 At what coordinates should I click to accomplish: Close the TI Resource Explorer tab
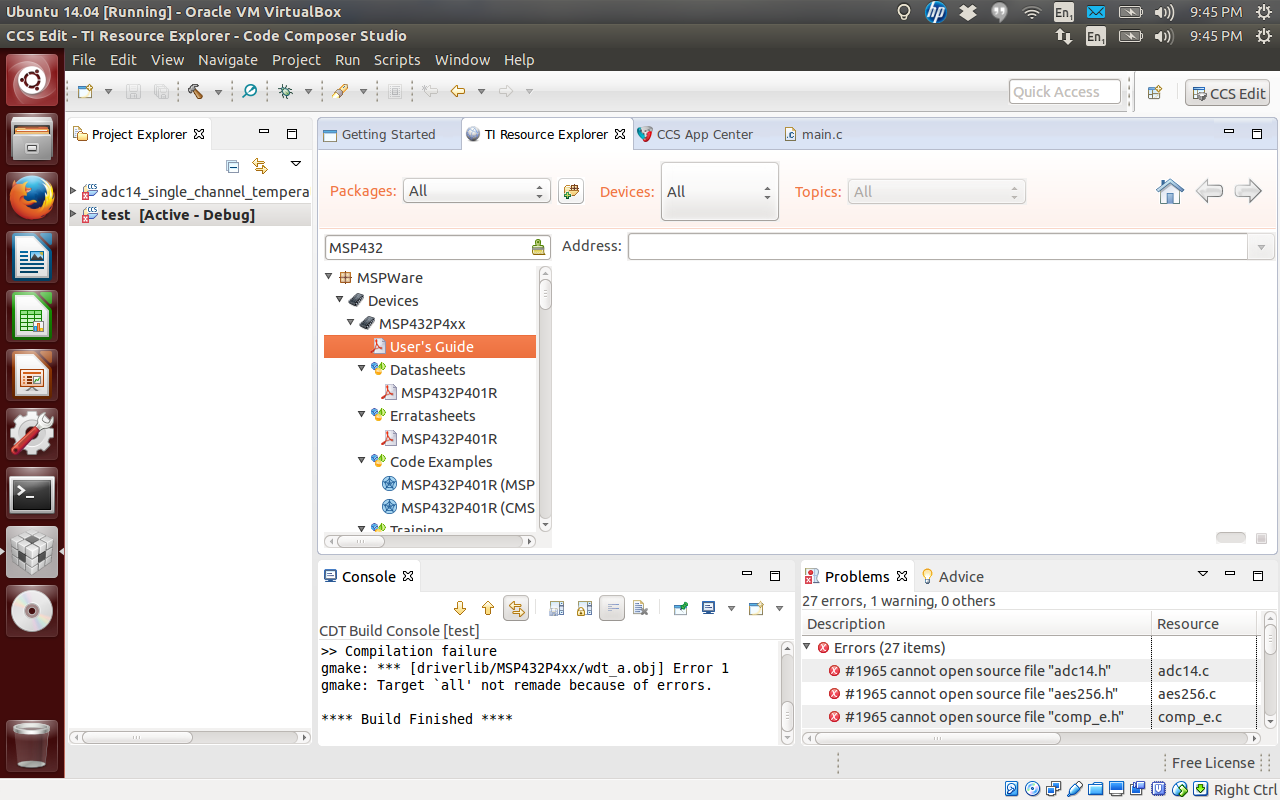(620, 134)
